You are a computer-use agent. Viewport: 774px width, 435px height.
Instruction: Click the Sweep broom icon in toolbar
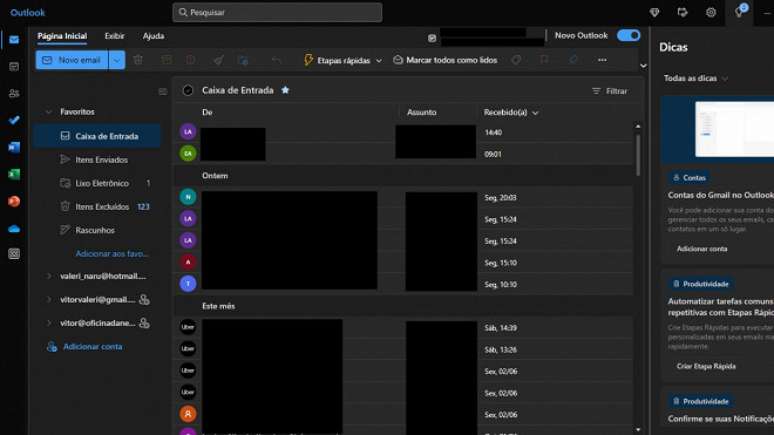[x=218, y=60]
